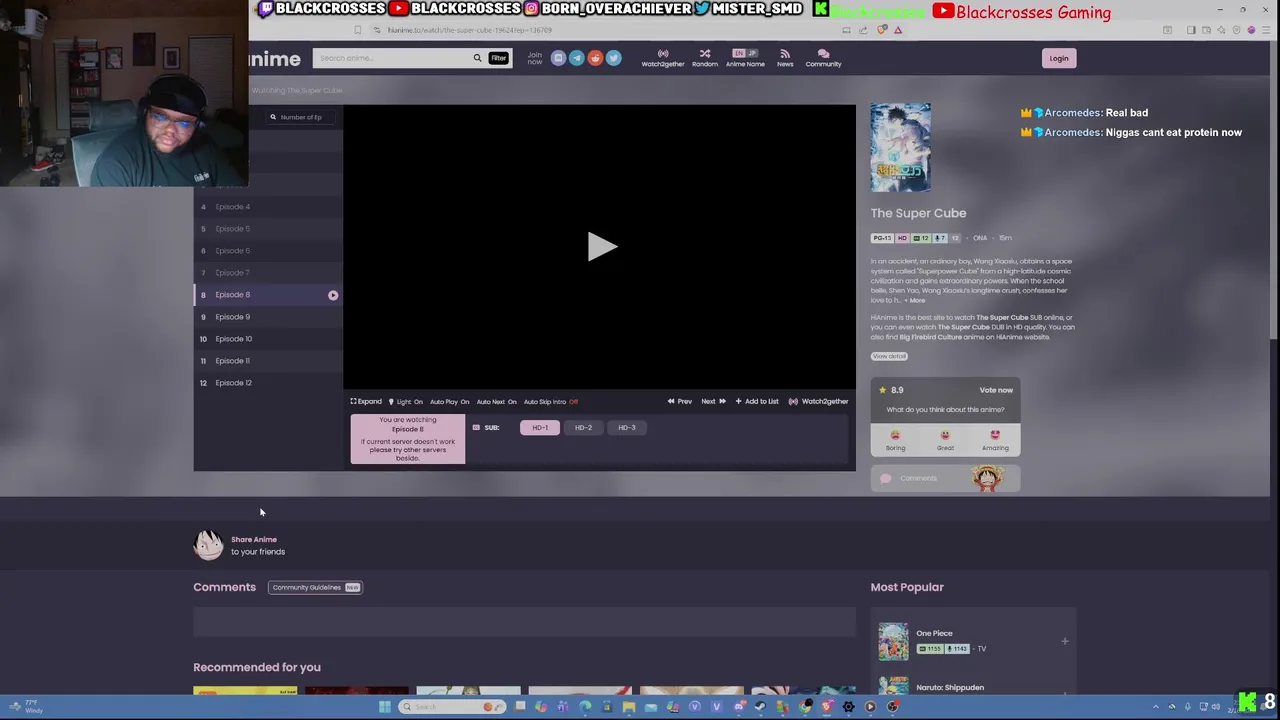Image resolution: width=1280 pixels, height=720 pixels.
Task: Open the Community section icon
Action: pos(823,58)
